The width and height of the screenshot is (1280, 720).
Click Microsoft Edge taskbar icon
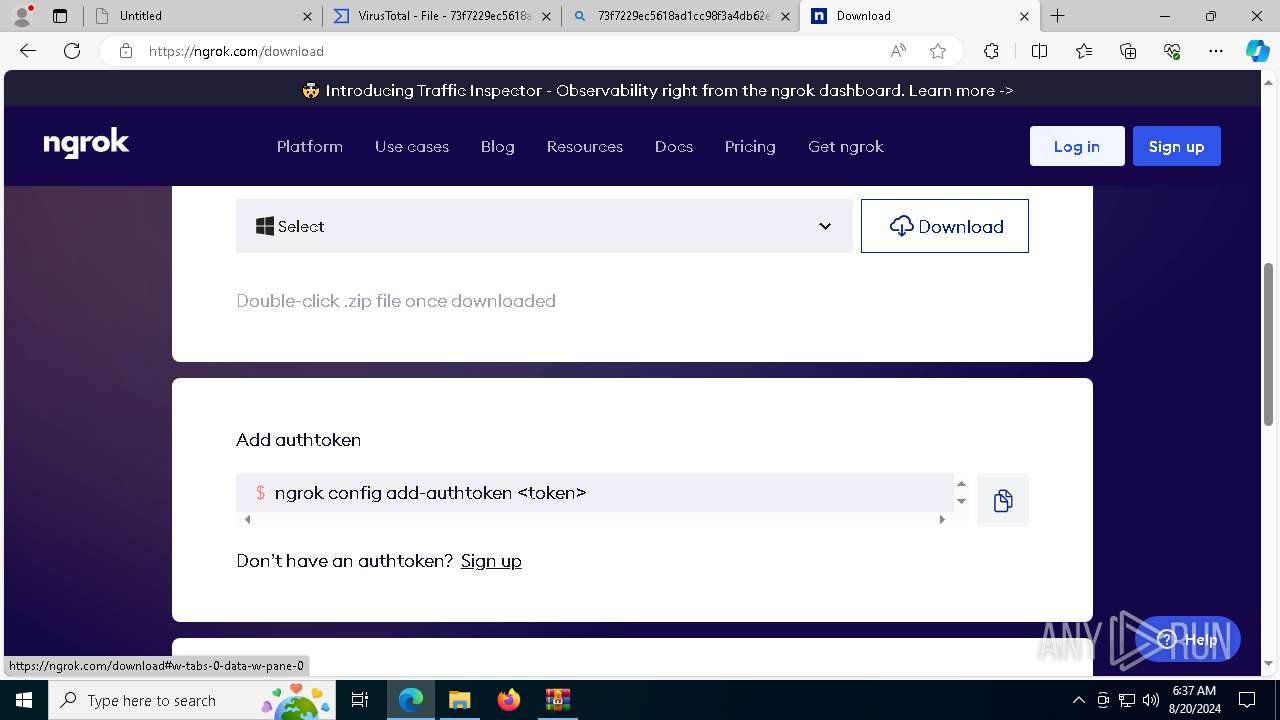[x=411, y=700]
